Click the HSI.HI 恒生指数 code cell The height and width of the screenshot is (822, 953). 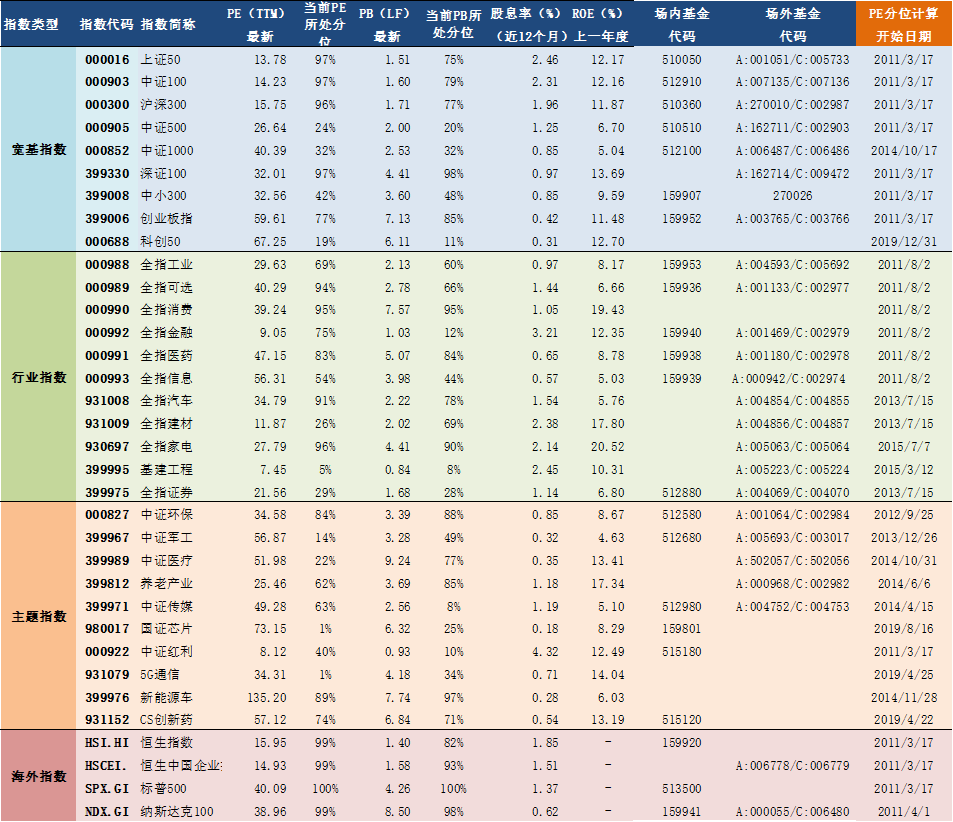coord(107,742)
